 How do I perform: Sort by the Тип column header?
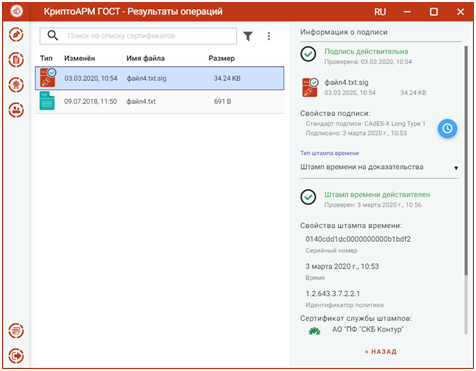[x=46, y=58]
